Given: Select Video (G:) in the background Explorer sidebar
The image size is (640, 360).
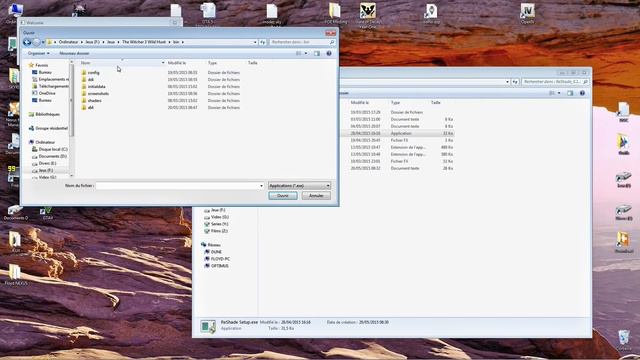Looking at the screenshot, I should coord(216,217).
